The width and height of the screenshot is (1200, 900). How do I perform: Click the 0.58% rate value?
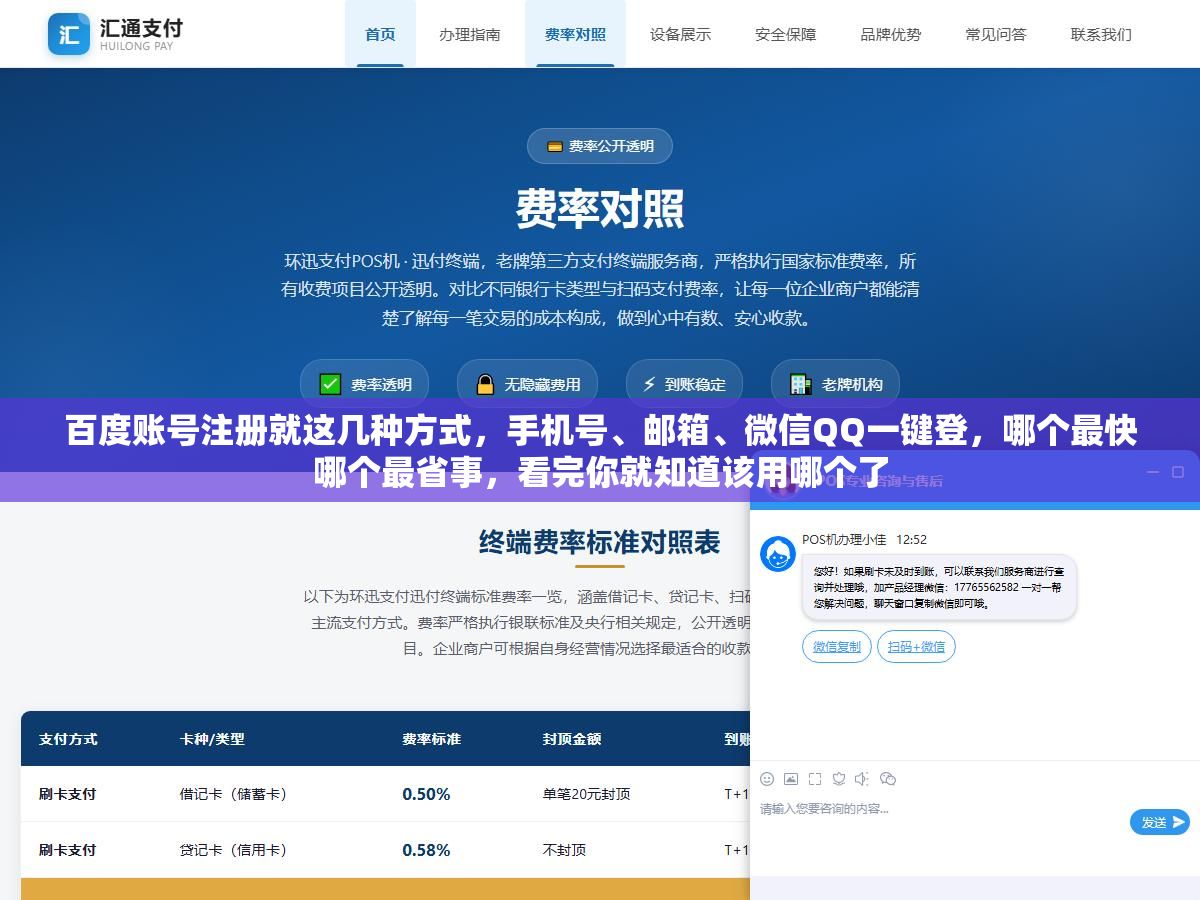tap(426, 850)
